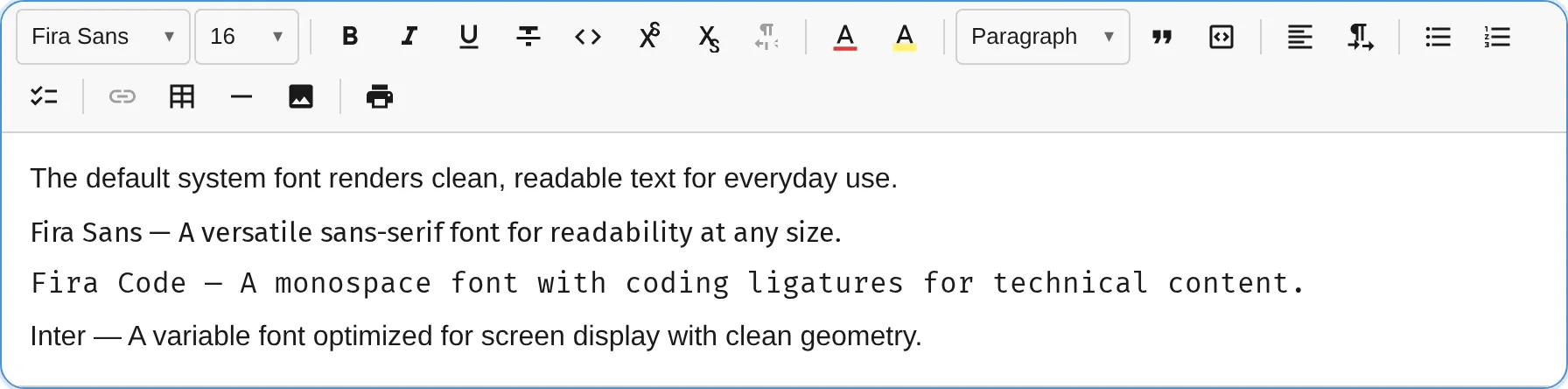Click the 'Fira Sans — A versatile' text line
The height and width of the screenshot is (389, 1568).
click(436, 232)
